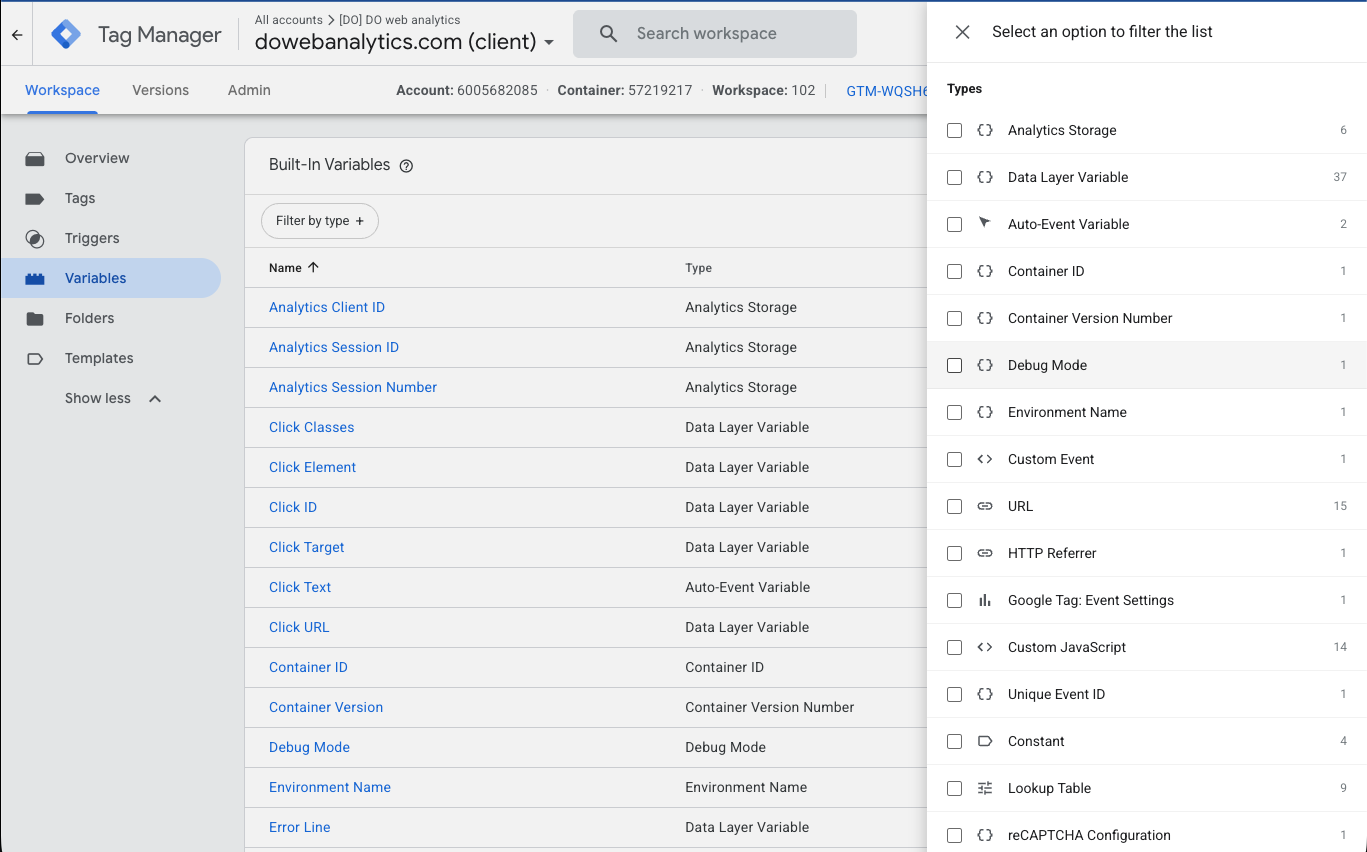Viewport: 1367px width, 852px height.
Task: Click the back arrow beside Tag Manager logo
Action: tap(17, 35)
